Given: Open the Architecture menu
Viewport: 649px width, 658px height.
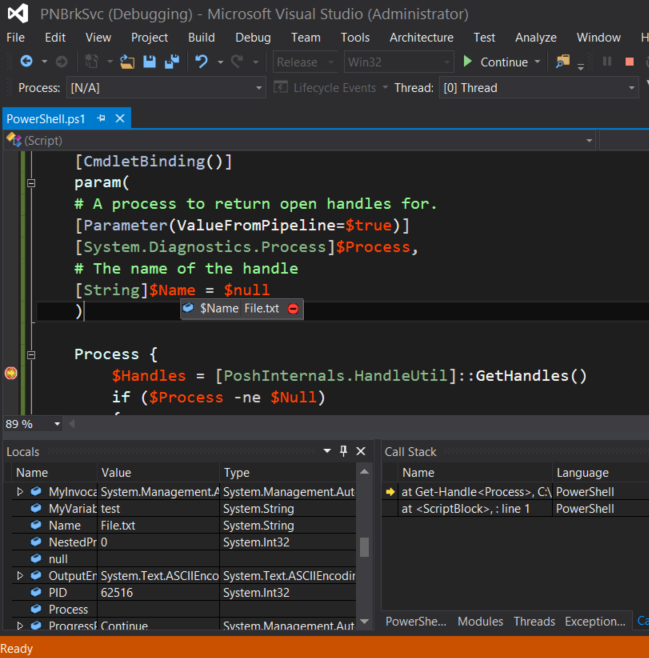Looking at the screenshot, I should (x=421, y=38).
